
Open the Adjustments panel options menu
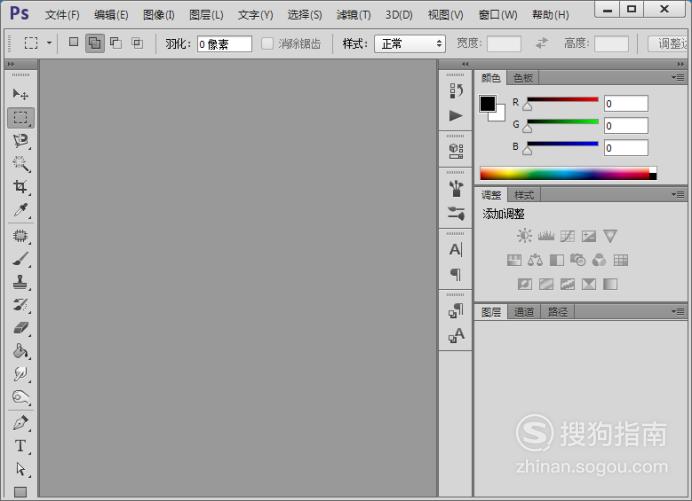pos(678,195)
